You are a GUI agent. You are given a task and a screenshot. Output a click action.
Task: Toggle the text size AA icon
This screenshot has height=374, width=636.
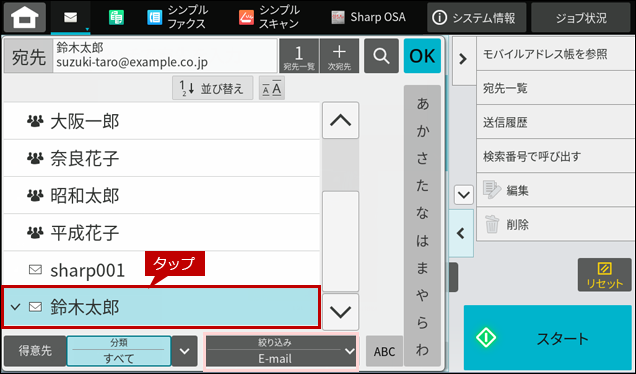point(272,88)
